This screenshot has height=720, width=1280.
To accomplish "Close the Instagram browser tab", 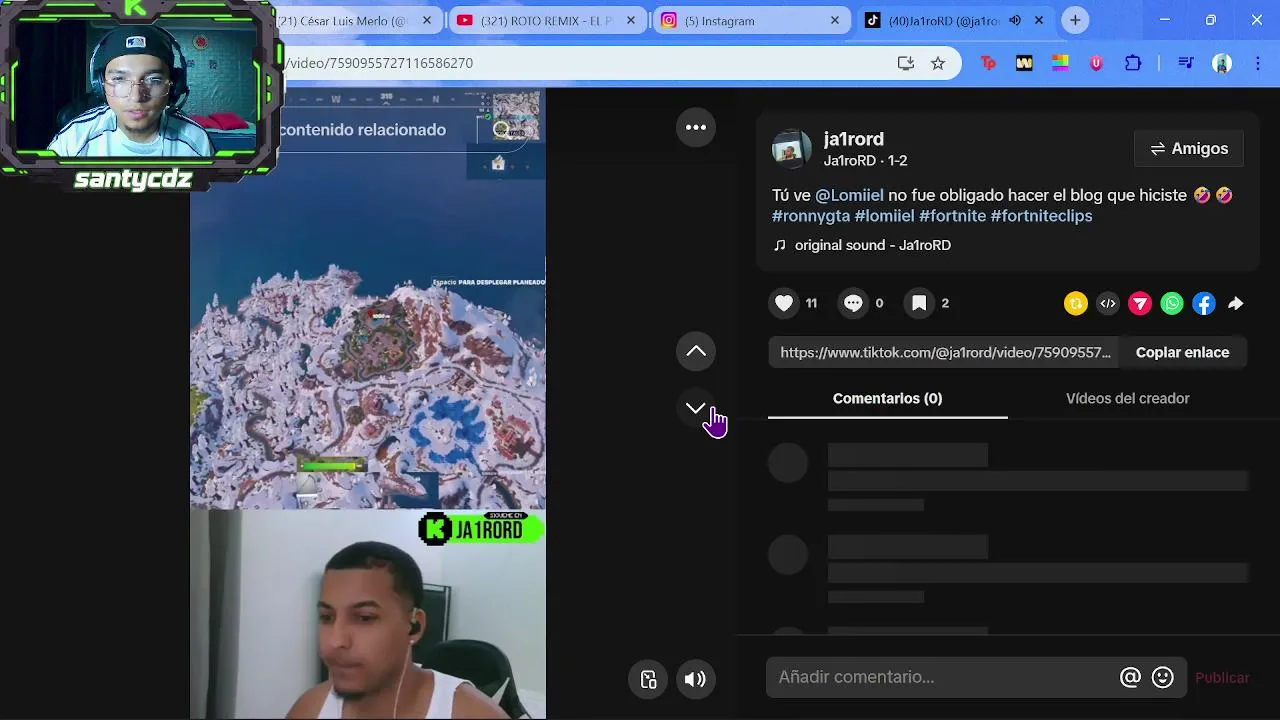I will click(x=835, y=20).
